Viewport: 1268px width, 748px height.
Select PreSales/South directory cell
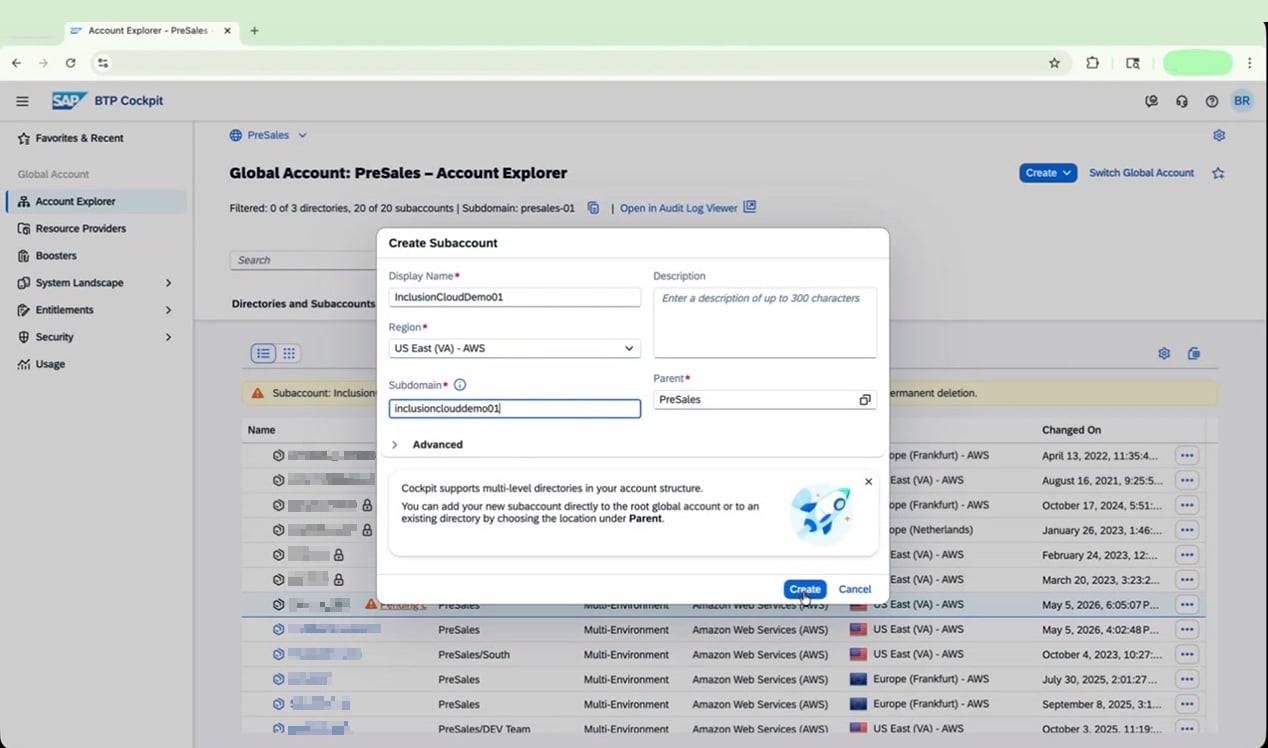[474, 654]
